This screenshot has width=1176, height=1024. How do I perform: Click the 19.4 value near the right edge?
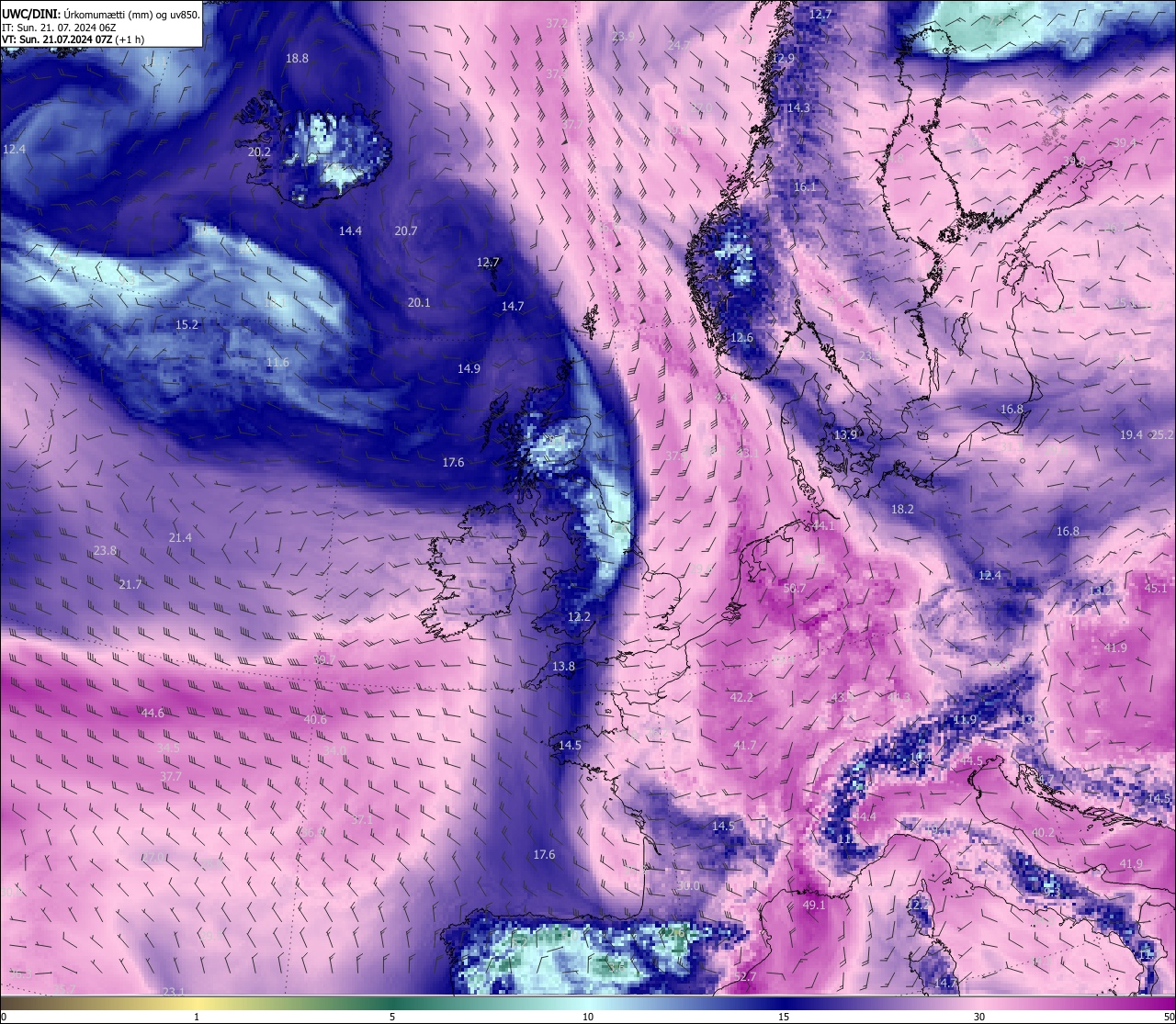[1131, 434]
